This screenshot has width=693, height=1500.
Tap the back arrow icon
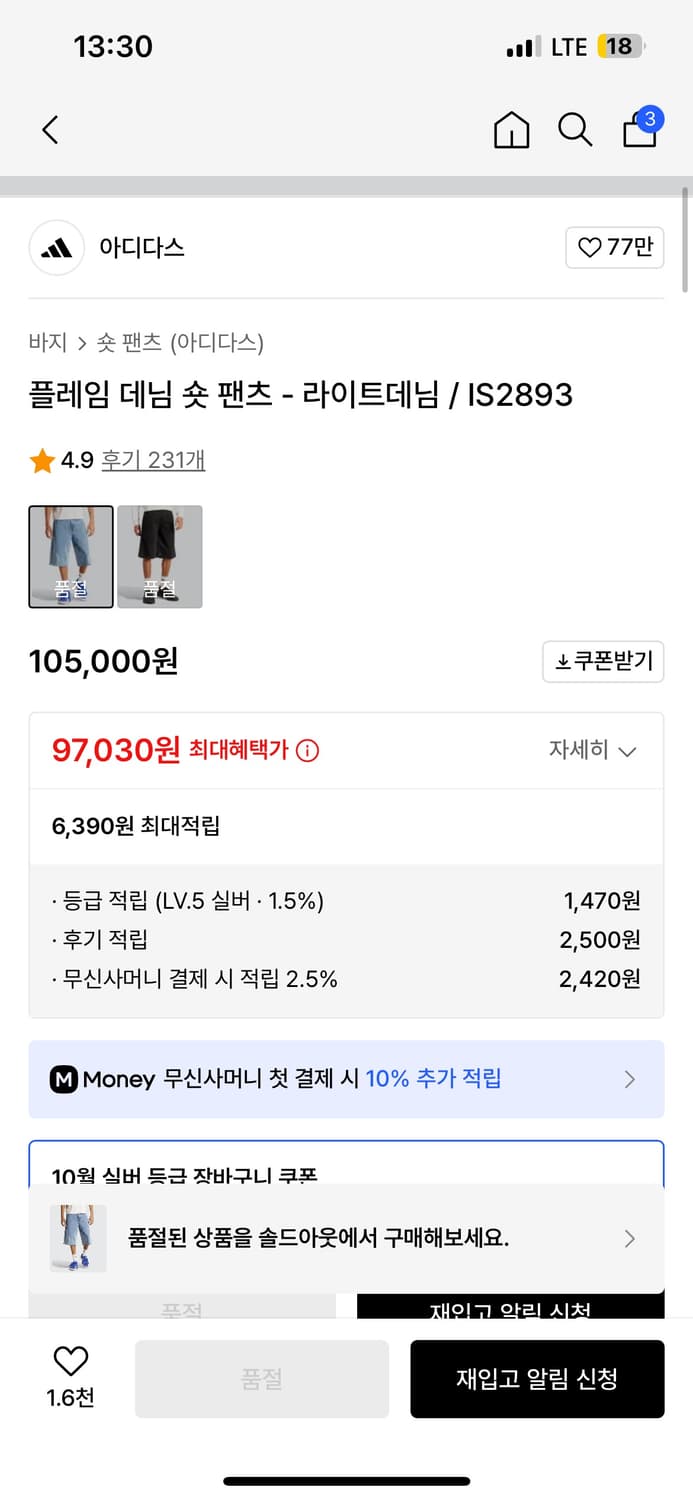pyautogui.click(x=51, y=130)
